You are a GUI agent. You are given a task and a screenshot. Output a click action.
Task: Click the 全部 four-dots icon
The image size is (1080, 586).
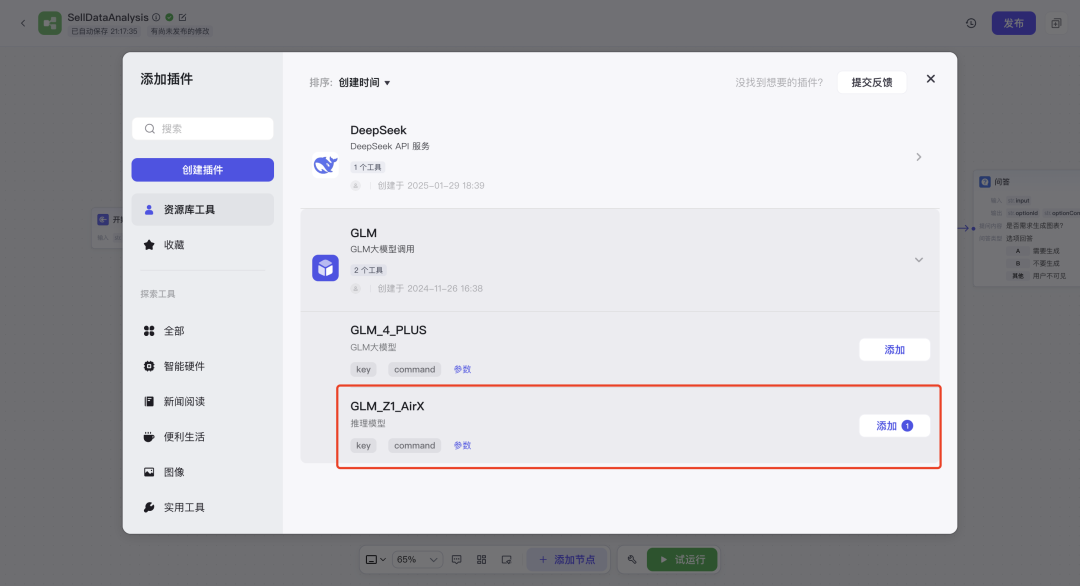(149, 331)
